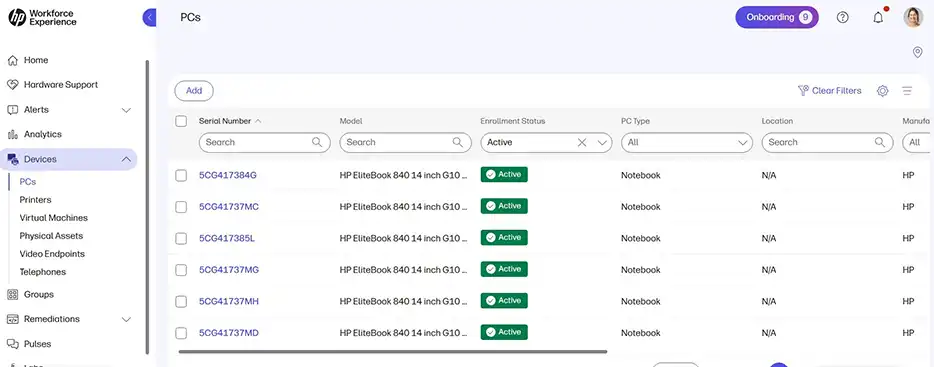Clear the Active enrollment filter with X
This screenshot has width=934, height=367.
click(x=582, y=142)
